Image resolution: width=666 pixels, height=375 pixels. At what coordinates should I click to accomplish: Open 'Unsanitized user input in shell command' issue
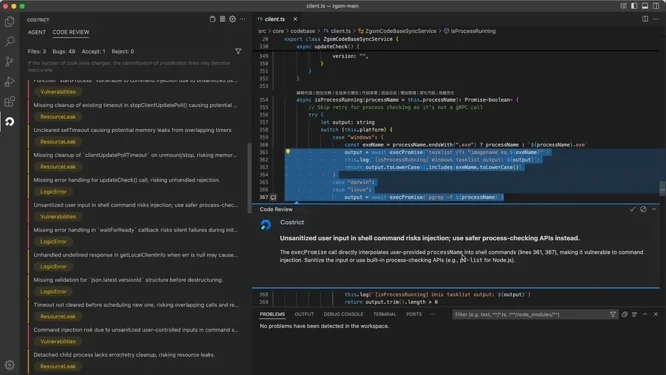coord(136,205)
